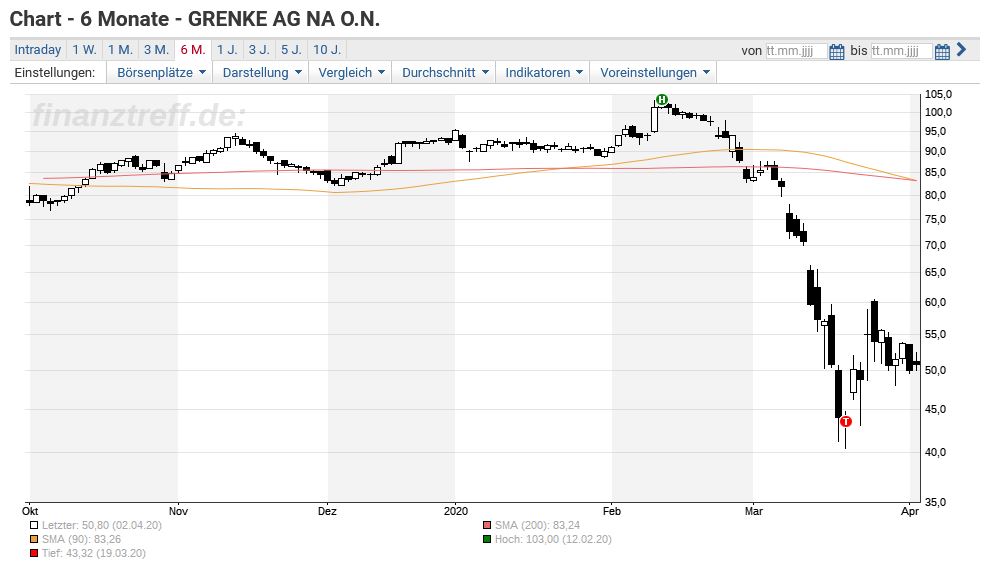Click the green H high marker on chart
The height and width of the screenshot is (573, 992).
(x=662, y=99)
